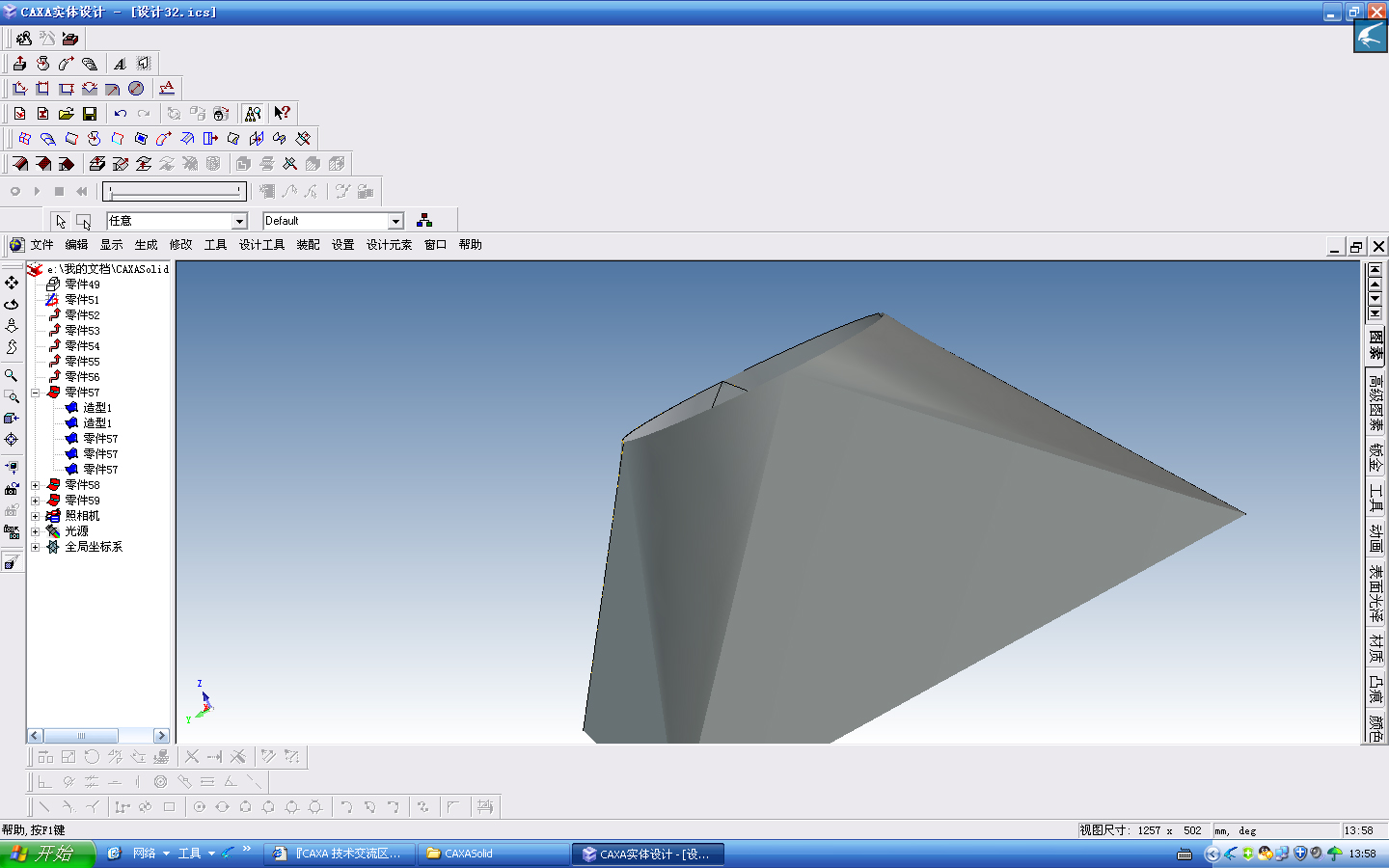Viewport: 1389px width, 868px height.
Task: Select 零件49 in the design tree
Action: [x=82, y=285]
